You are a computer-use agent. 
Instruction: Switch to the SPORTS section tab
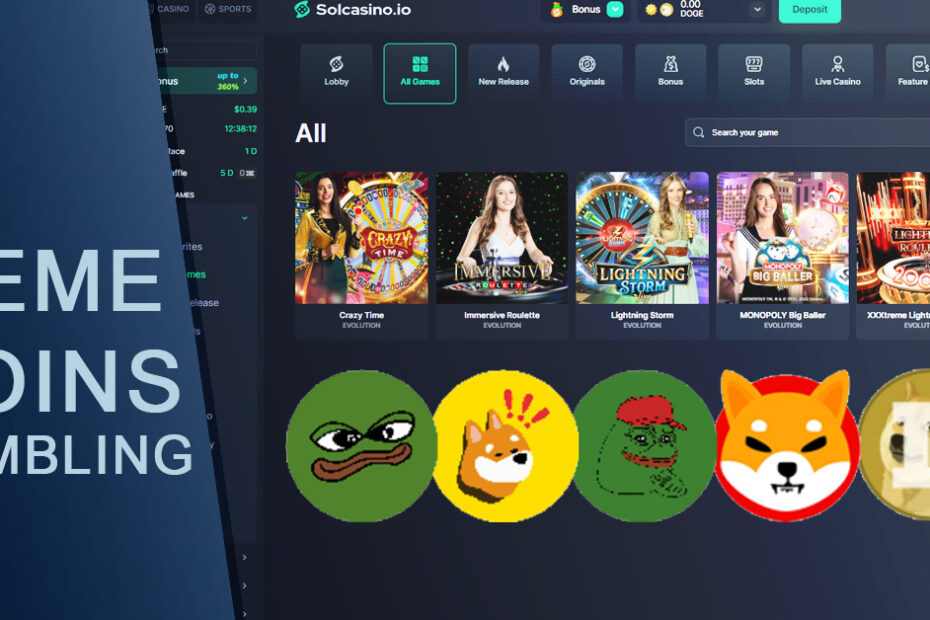point(228,9)
